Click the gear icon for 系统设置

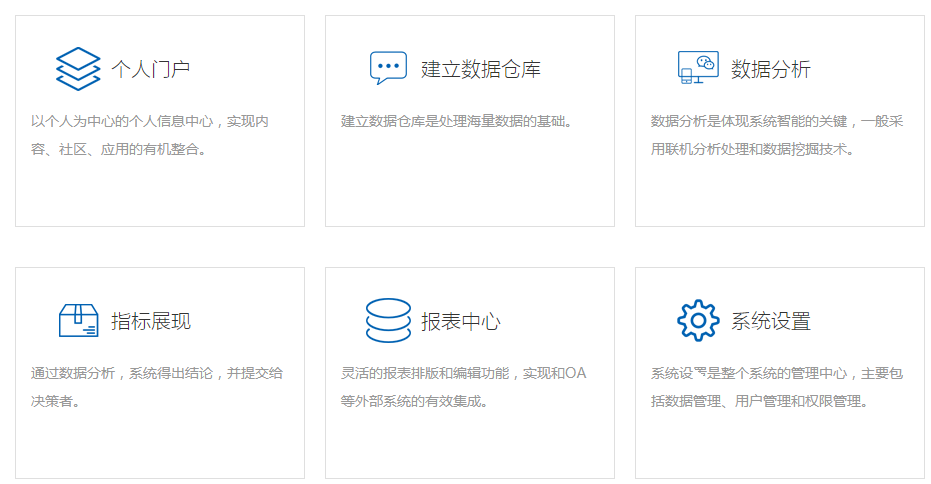click(698, 321)
